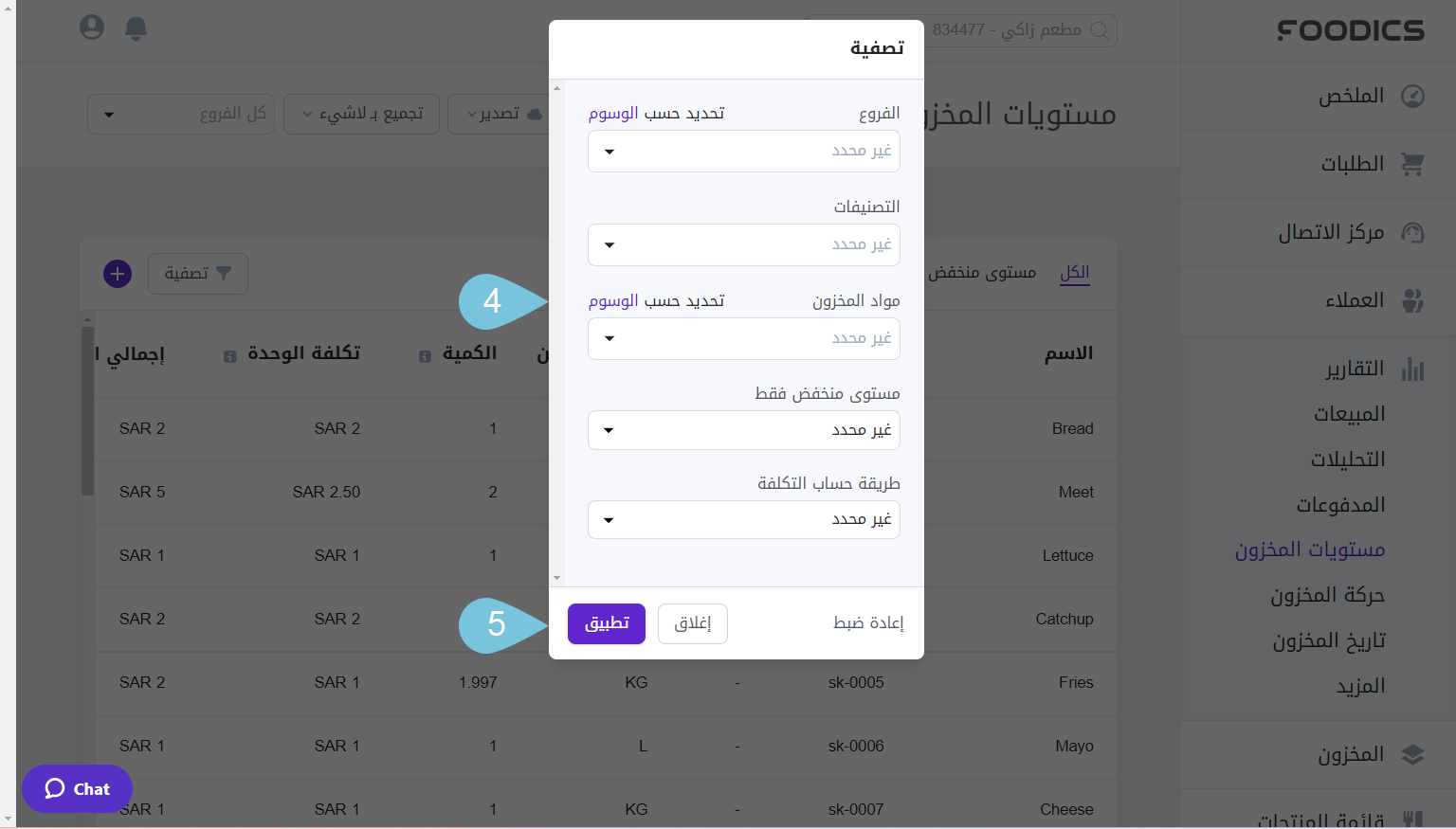Click the dialog scrollbar down arrow

click(556, 578)
